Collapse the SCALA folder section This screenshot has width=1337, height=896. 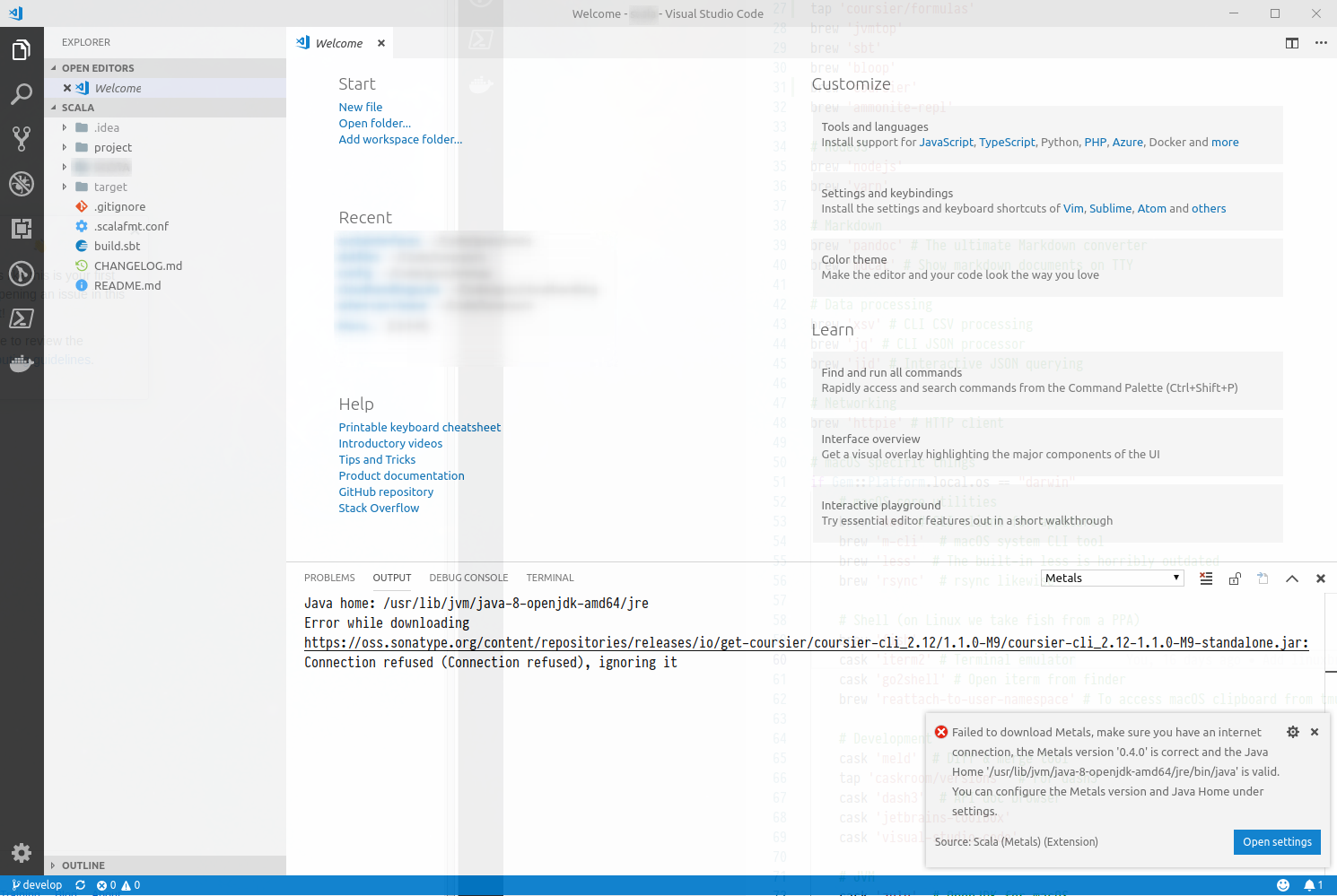(165, 108)
